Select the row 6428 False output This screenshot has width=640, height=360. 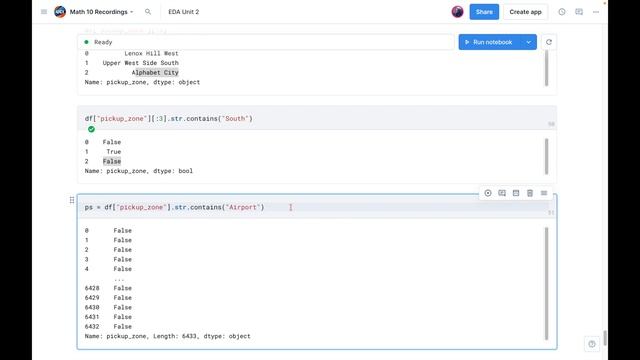108,288
